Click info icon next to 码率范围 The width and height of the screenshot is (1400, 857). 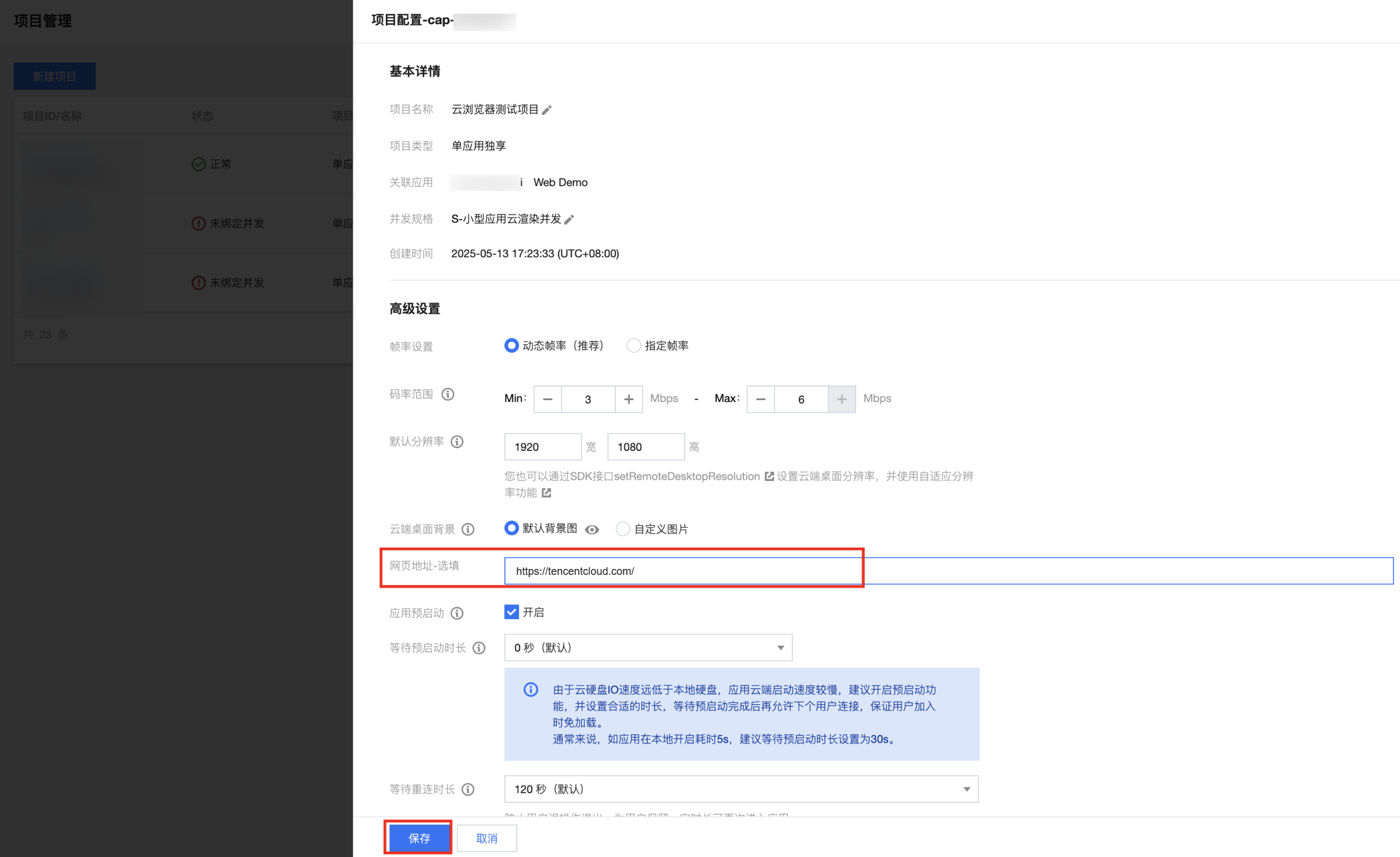(x=448, y=394)
